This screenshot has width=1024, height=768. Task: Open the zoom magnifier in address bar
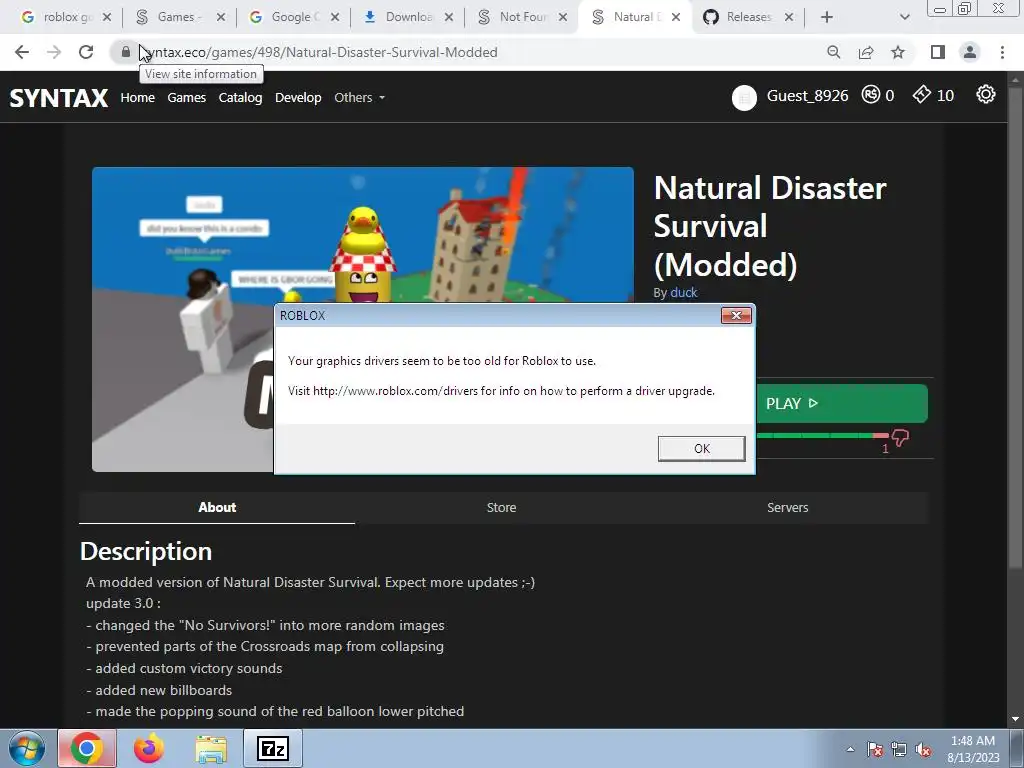pos(833,52)
